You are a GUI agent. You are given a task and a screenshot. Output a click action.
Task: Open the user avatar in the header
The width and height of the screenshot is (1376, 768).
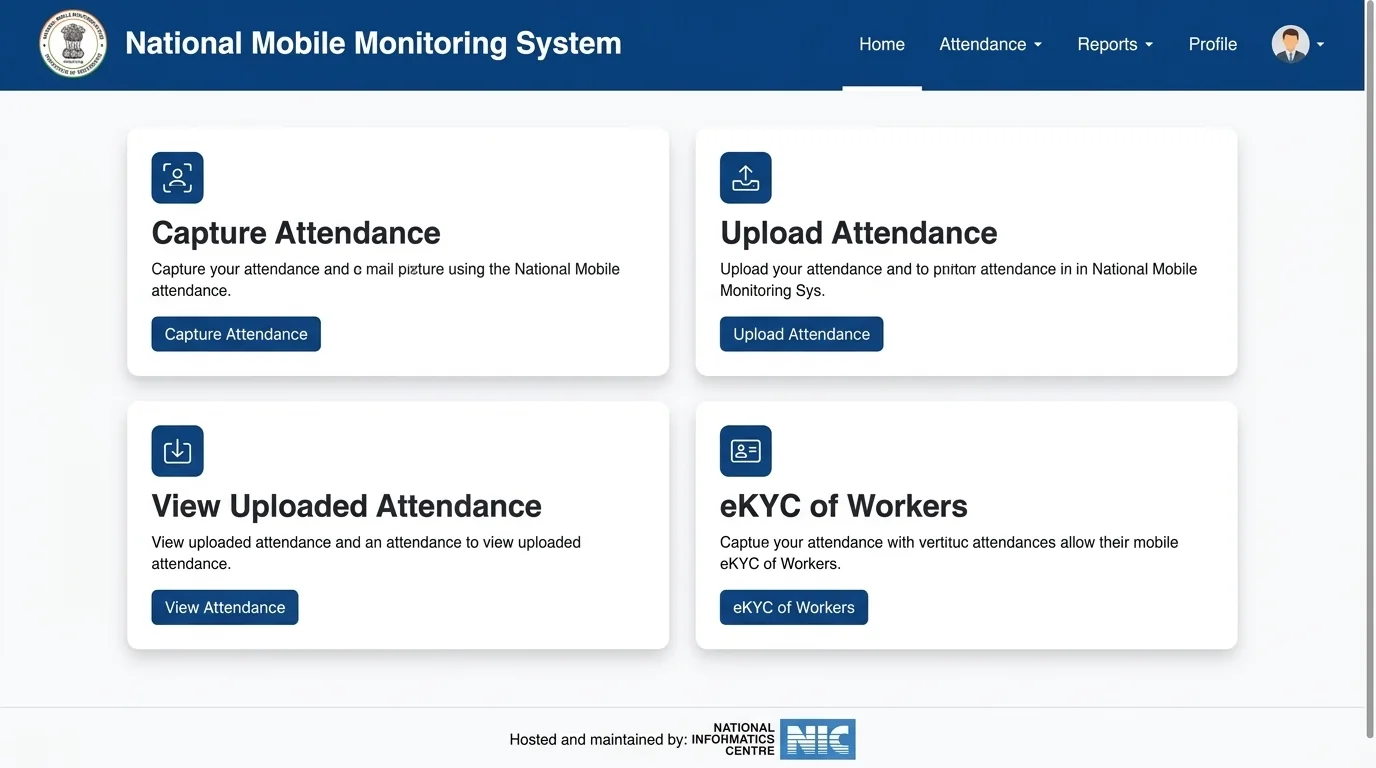point(1290,44)
